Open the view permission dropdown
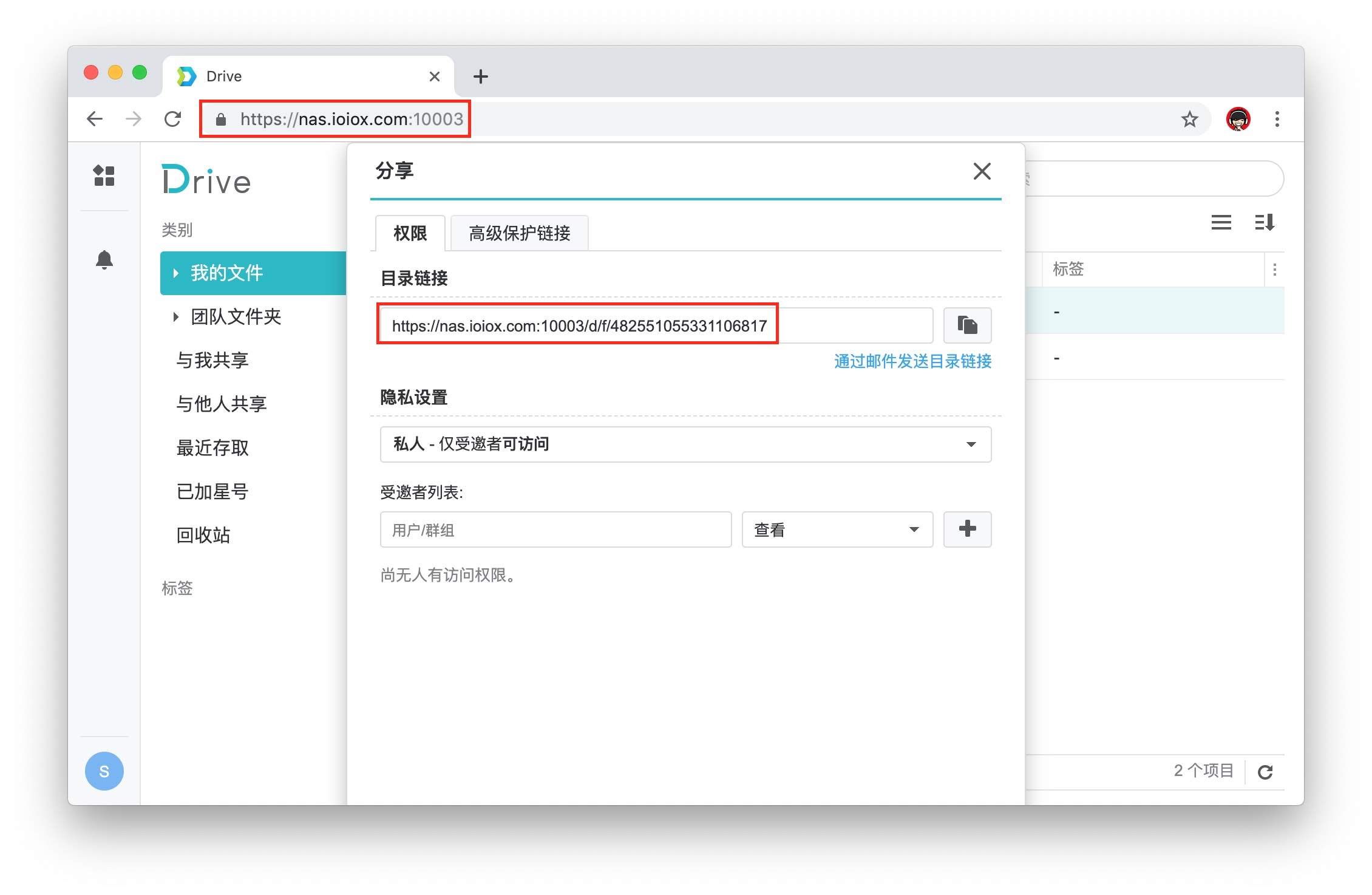This screenshot has height=895, width=1372. (837, 529)
